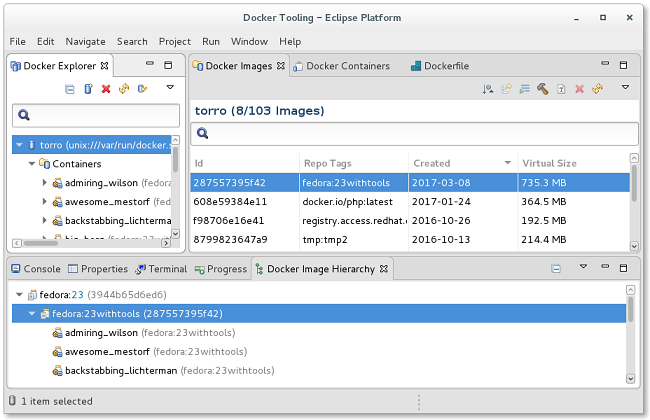This screenshot has width=650, height=420.
Task: Click the red remove image icon
Action: click(x=579, y=89)
